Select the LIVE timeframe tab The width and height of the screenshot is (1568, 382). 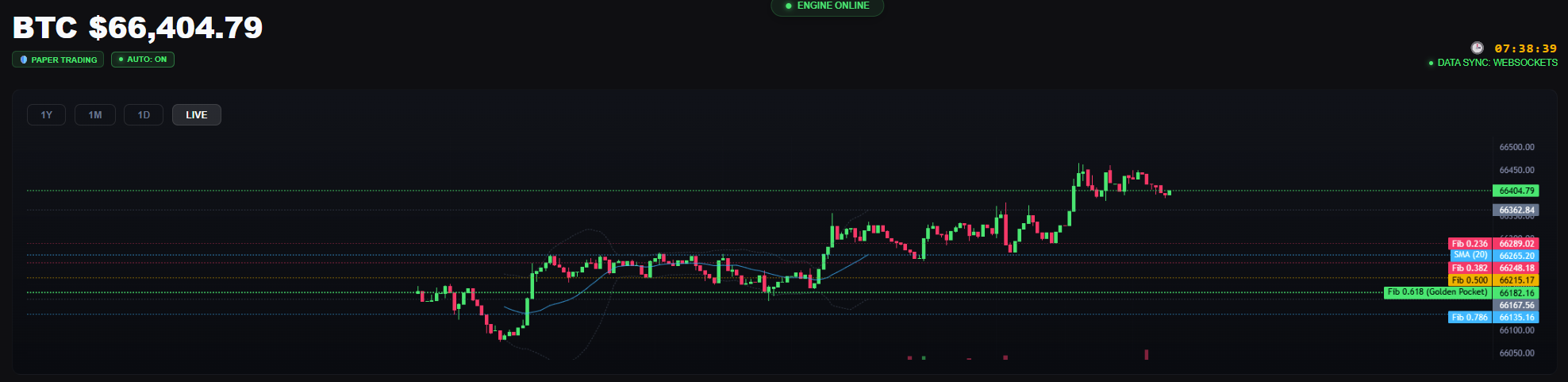[x=197, y=115]
